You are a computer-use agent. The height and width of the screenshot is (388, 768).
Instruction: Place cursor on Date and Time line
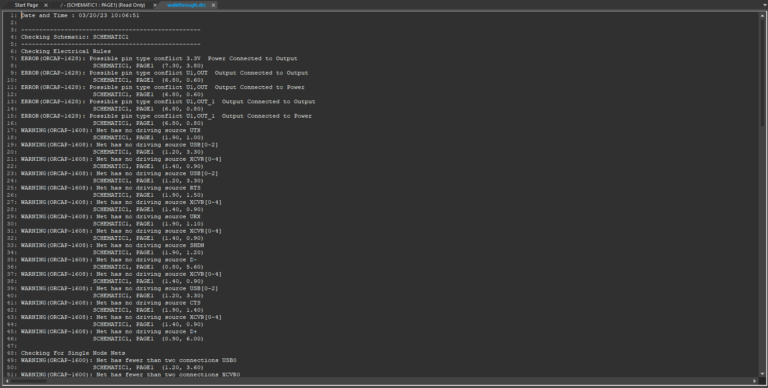click(80, 15)
